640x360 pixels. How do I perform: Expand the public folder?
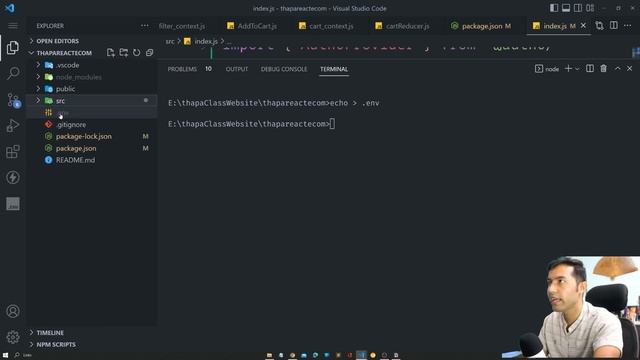tap(65, 89)
